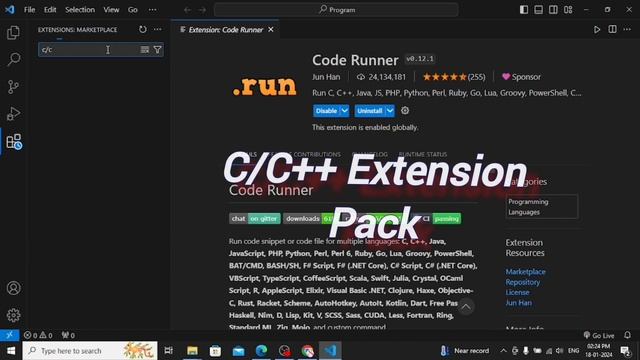This screenshot has height=360, width=640.
Task: Click the Go Live status button
Action: click(599, 335)
